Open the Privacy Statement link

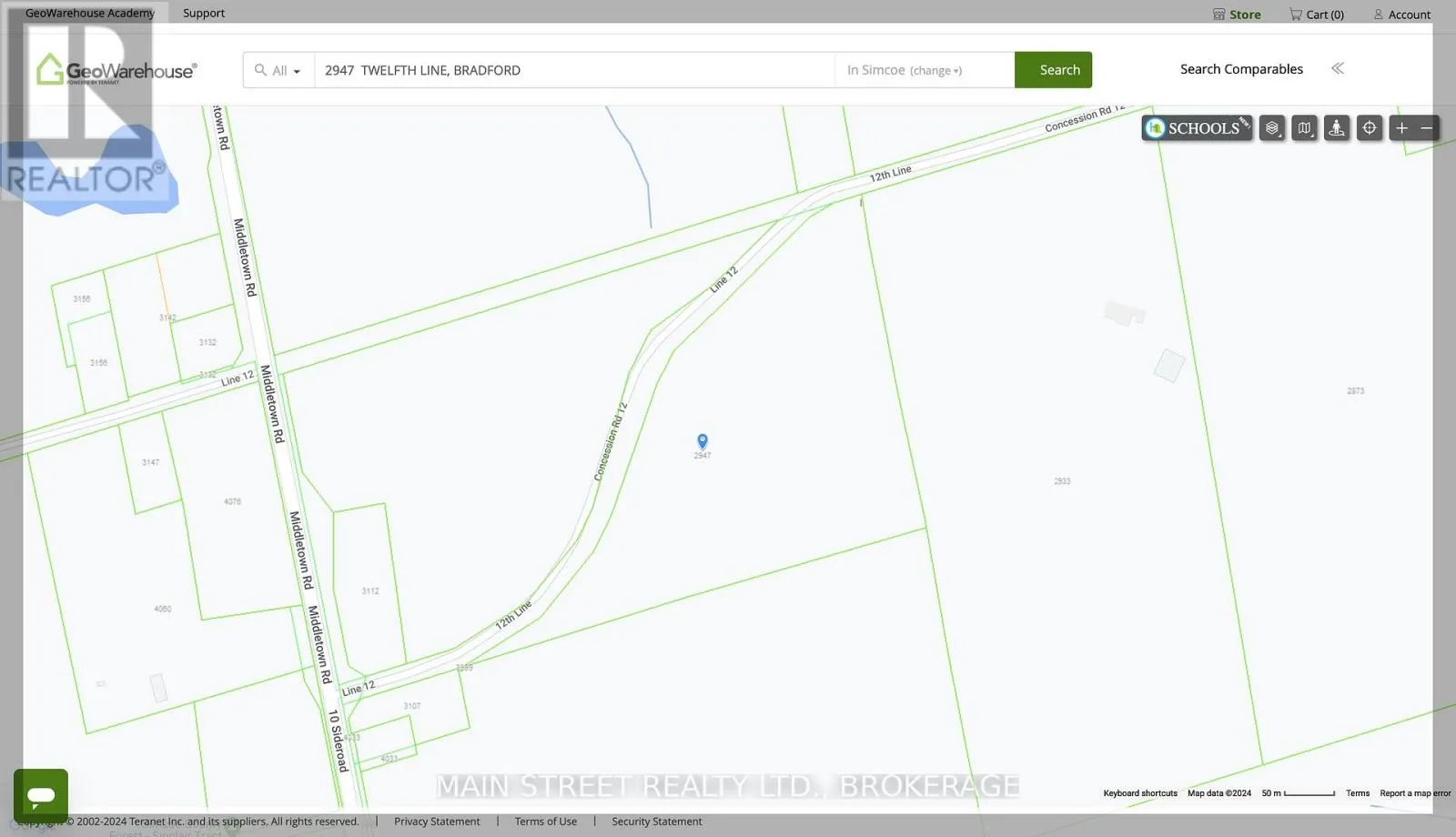click(x=437, y=822)
